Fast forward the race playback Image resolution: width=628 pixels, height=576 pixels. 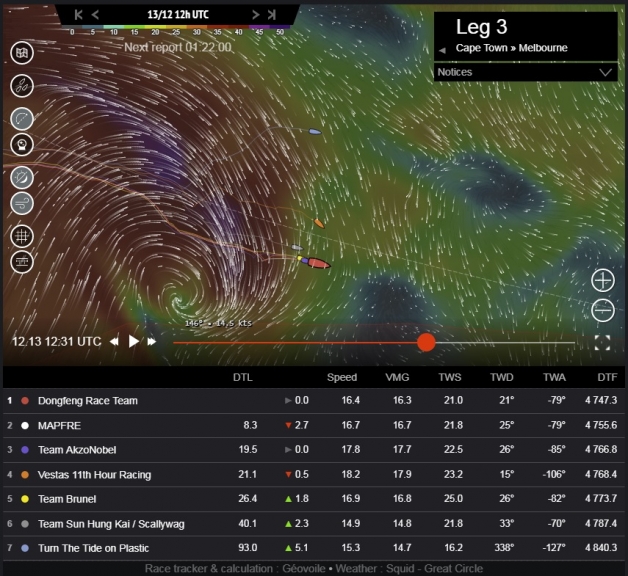(x=151, y=342)
